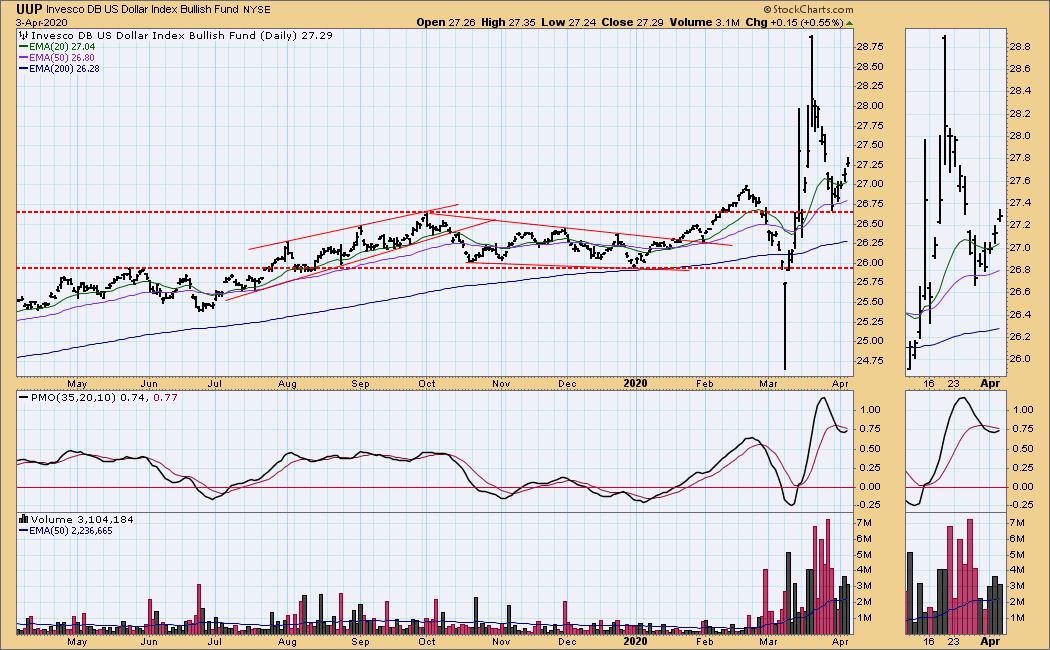The image size is (1050, 650).
Task: Click the EMA(50) 2,236,665 volume legend
Action: 66,530
